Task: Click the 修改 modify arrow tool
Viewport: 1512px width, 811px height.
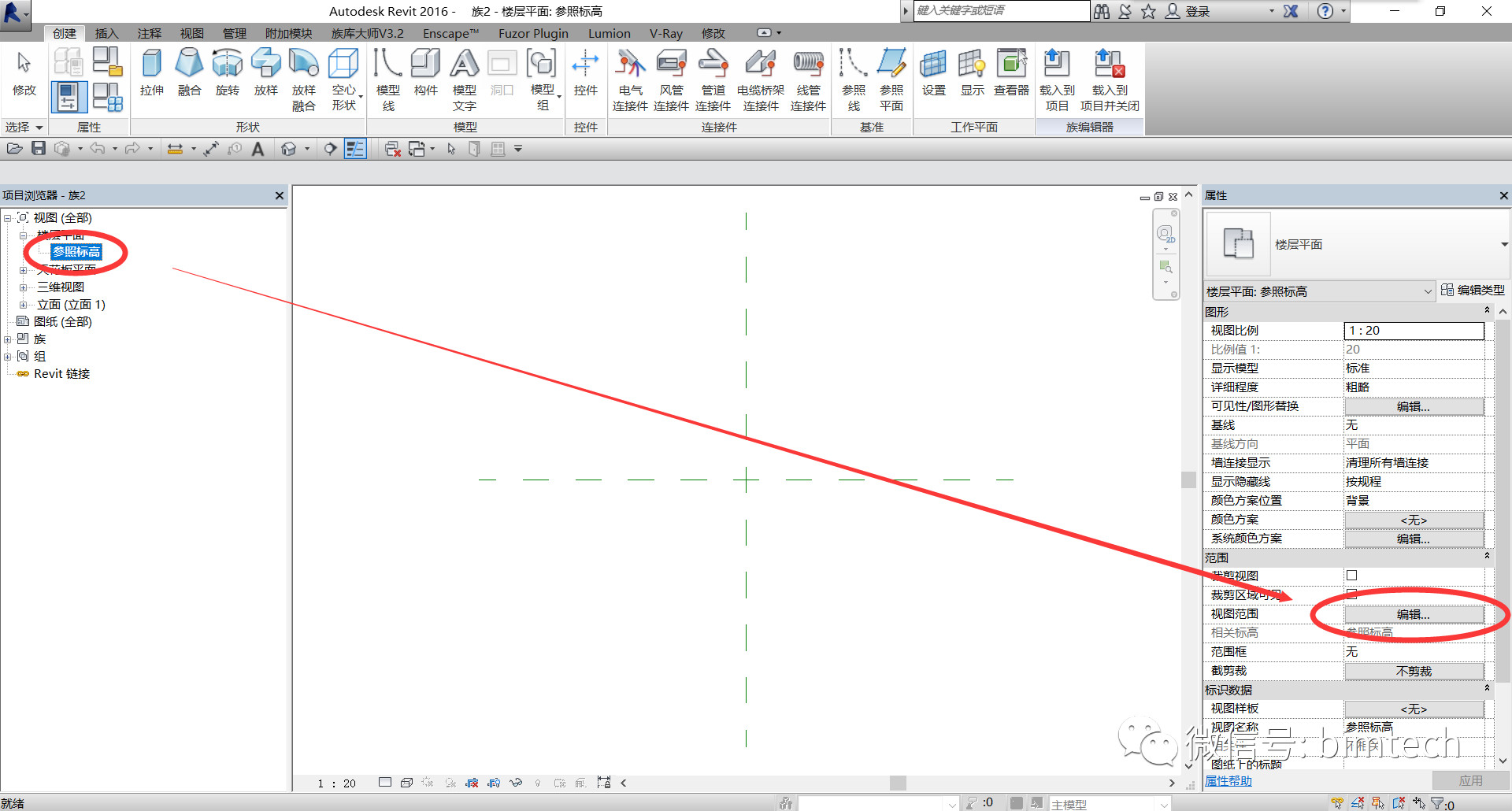Action: coord(24,72)
